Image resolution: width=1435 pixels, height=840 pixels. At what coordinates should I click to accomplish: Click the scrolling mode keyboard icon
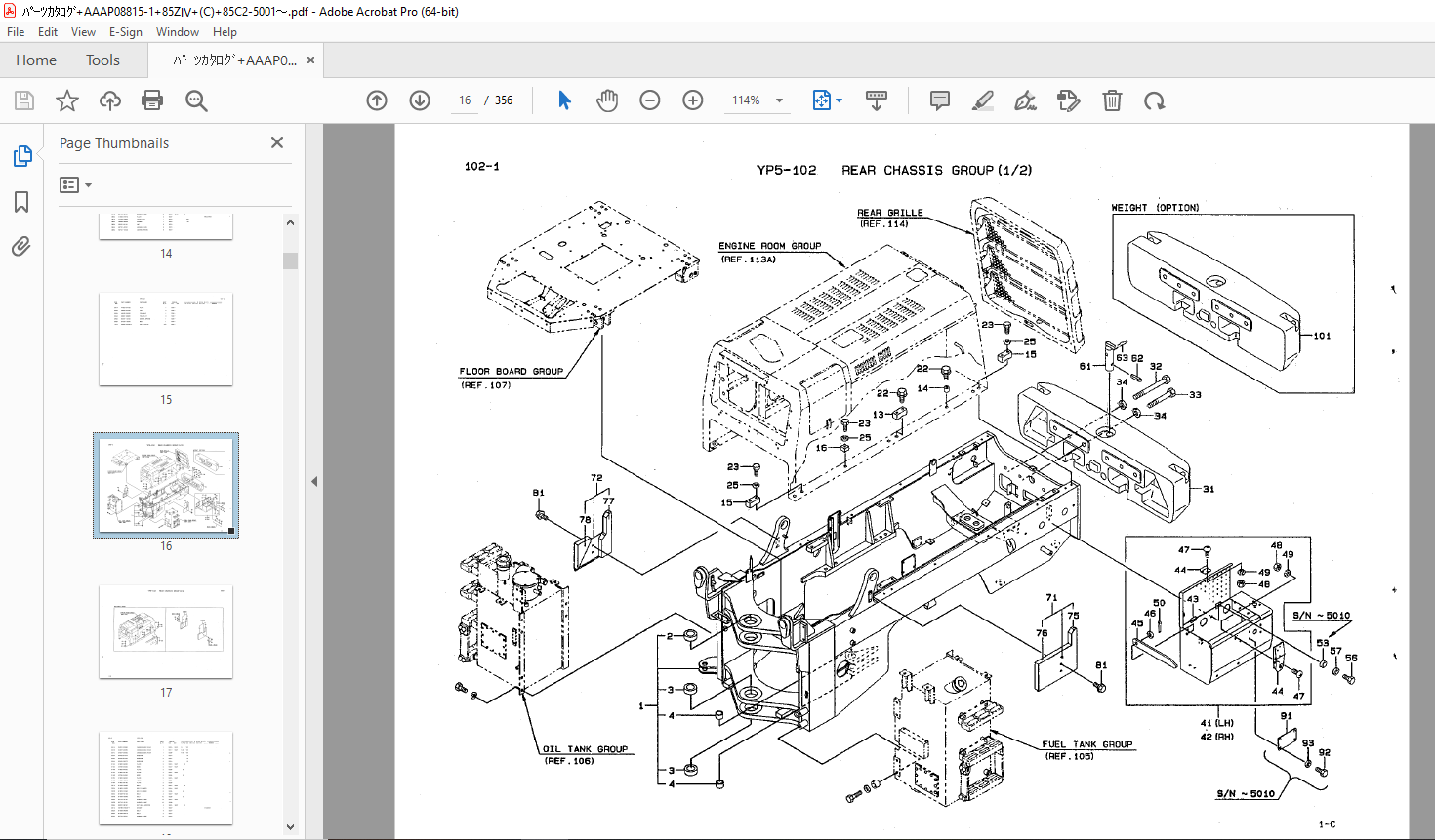coord(877,100)
